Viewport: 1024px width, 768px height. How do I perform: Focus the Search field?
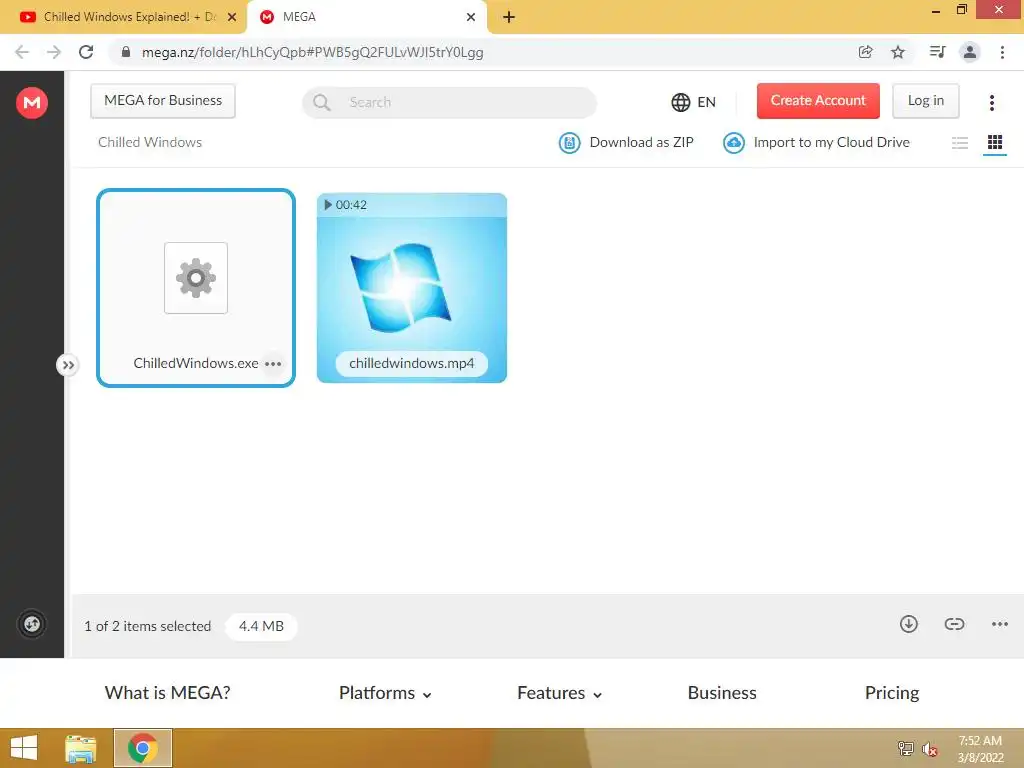[449, 103]
